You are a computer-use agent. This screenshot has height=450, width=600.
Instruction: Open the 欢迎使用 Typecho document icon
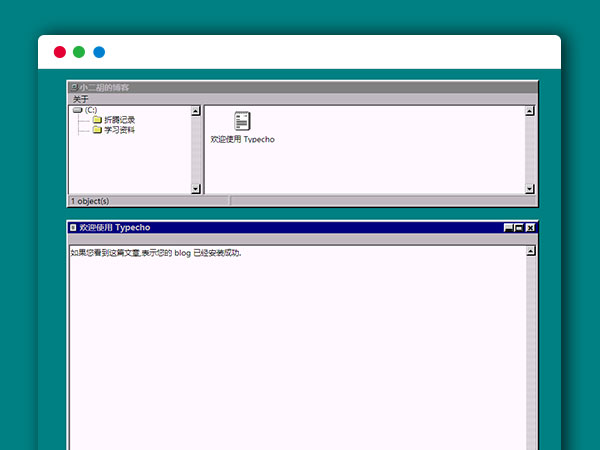pyautogui.click(x=242, y=121)
